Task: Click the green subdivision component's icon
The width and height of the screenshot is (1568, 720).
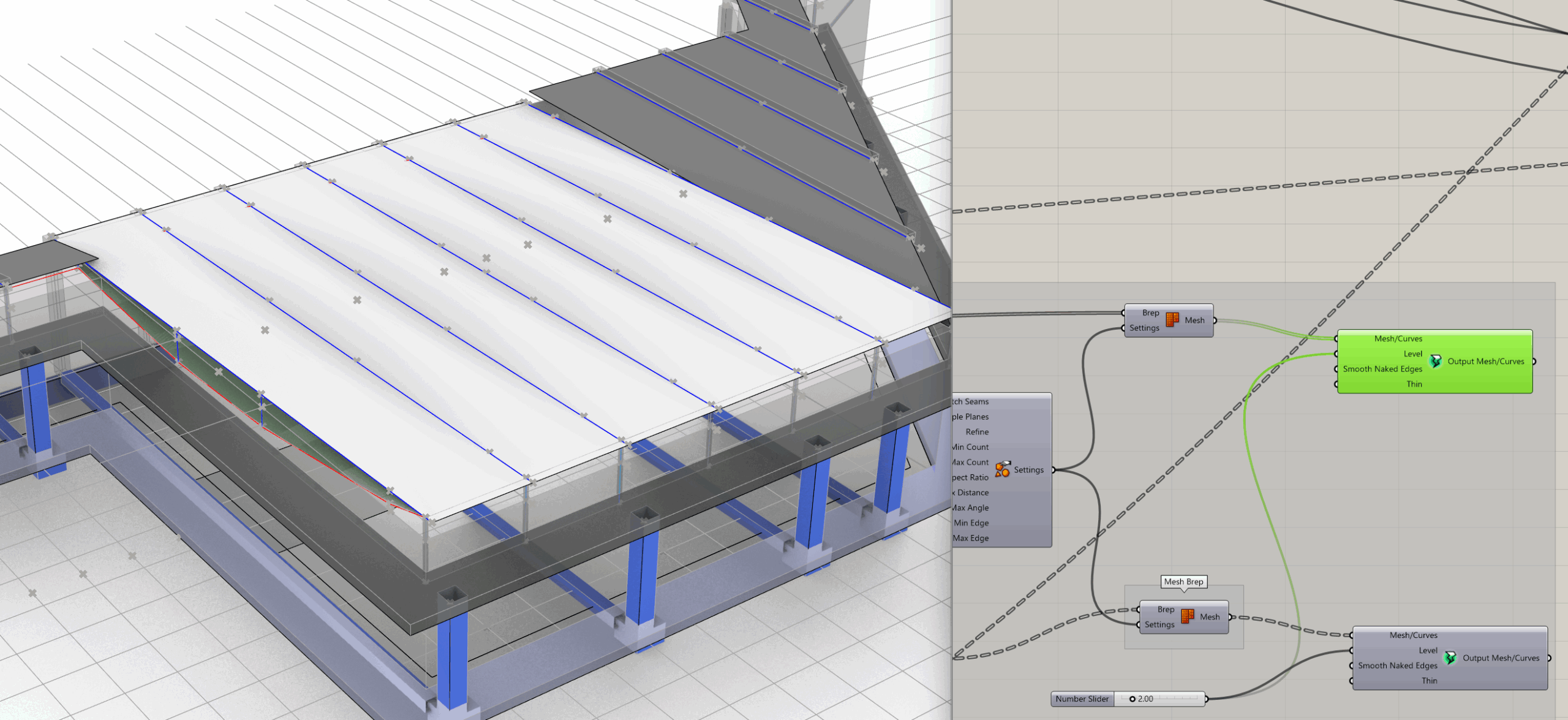Action: pos(1435,362)
